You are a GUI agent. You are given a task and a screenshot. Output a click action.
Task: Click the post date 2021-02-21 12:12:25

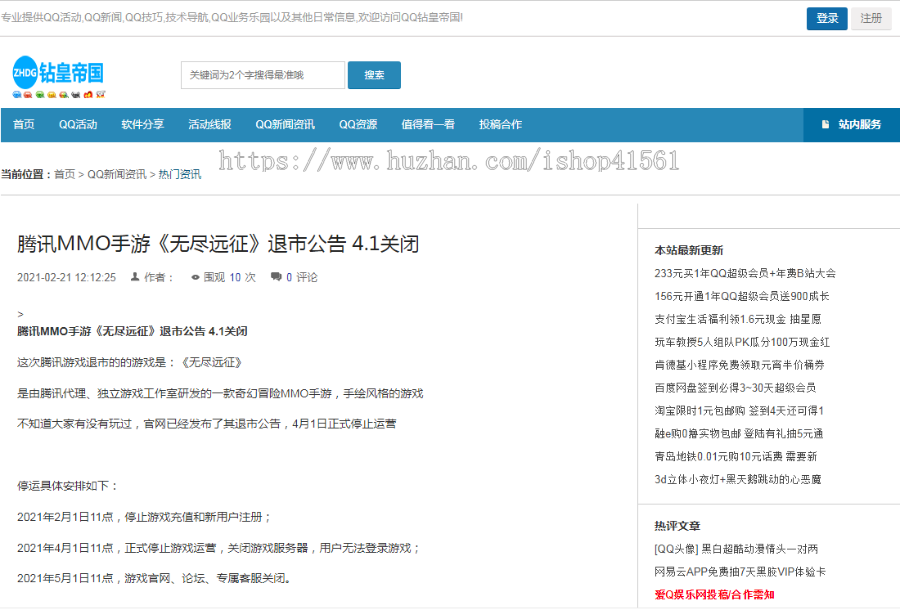[67, 277]
